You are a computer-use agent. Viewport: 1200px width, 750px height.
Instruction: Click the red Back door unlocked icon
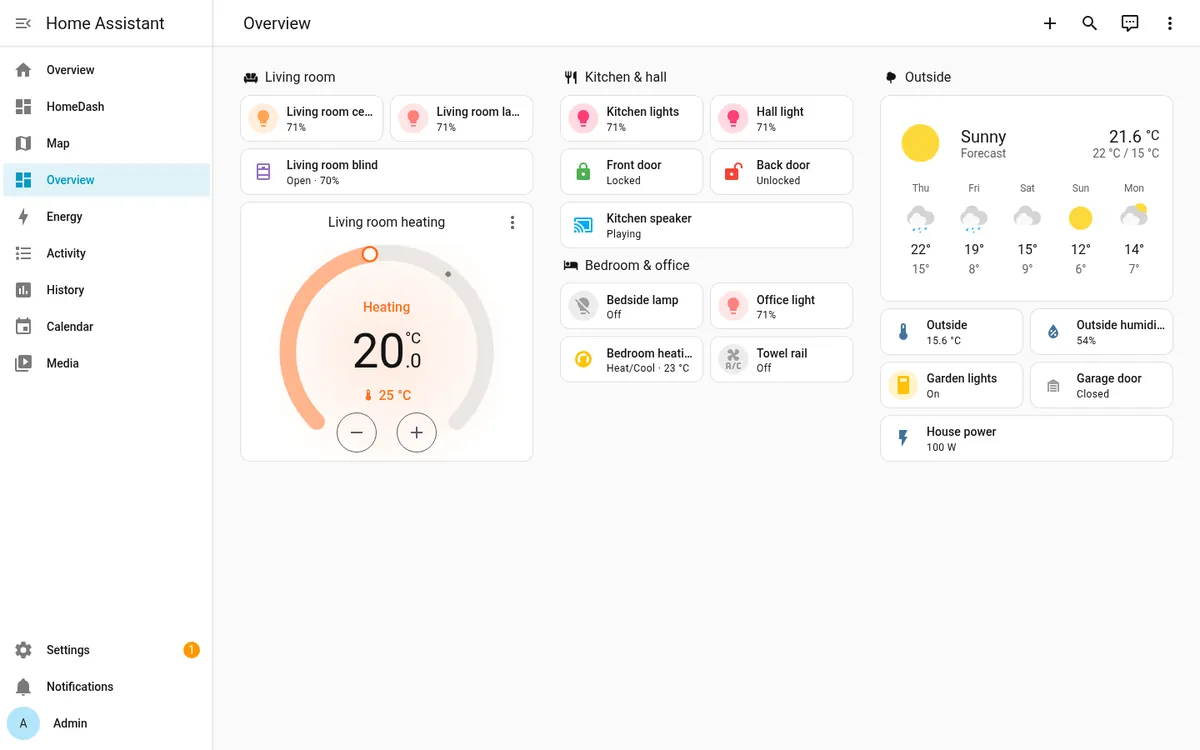click(x=733, y=172)
